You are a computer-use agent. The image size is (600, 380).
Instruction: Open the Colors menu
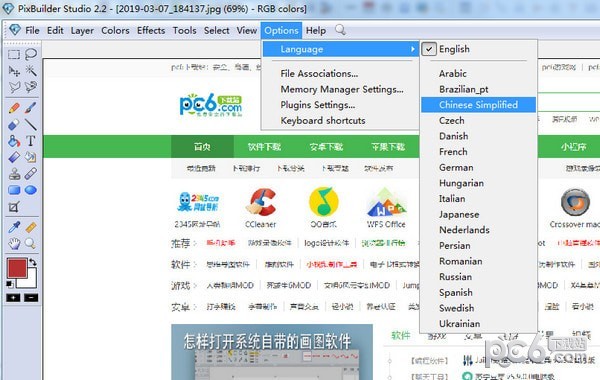click(115, 30)
